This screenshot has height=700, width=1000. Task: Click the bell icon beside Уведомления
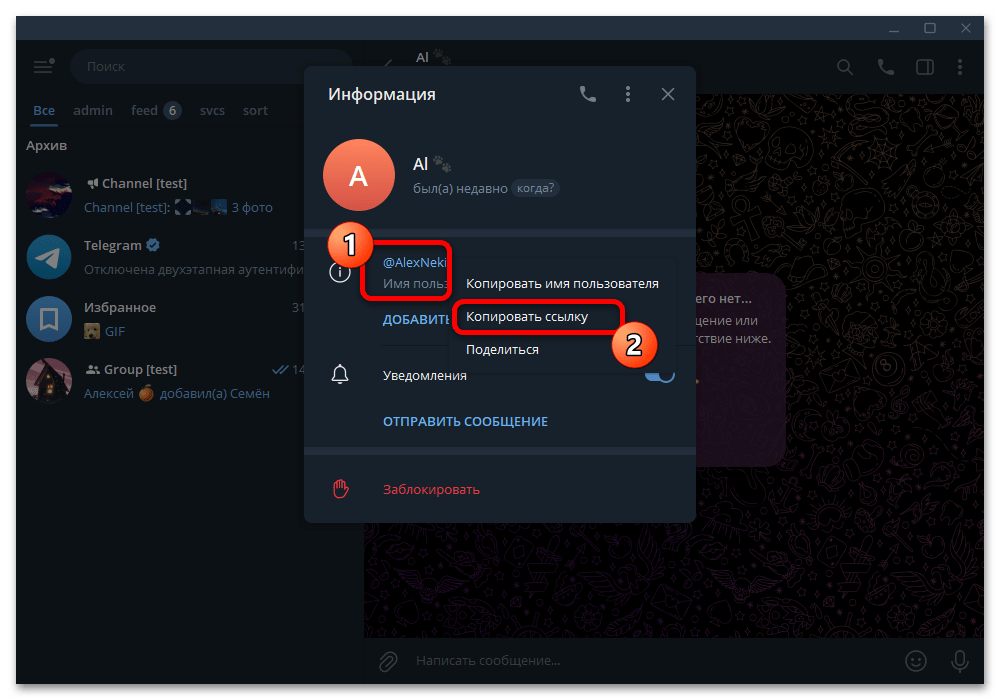tap(340, 374)
